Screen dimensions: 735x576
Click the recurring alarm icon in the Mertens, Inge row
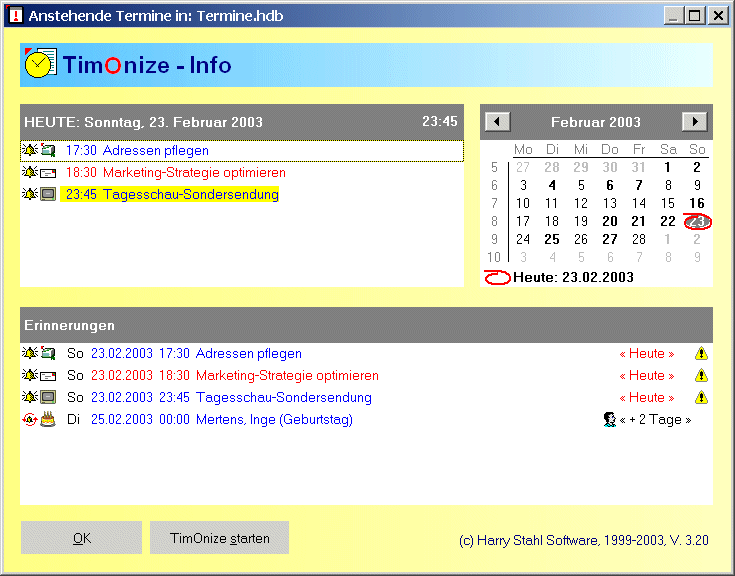(30, 419)
